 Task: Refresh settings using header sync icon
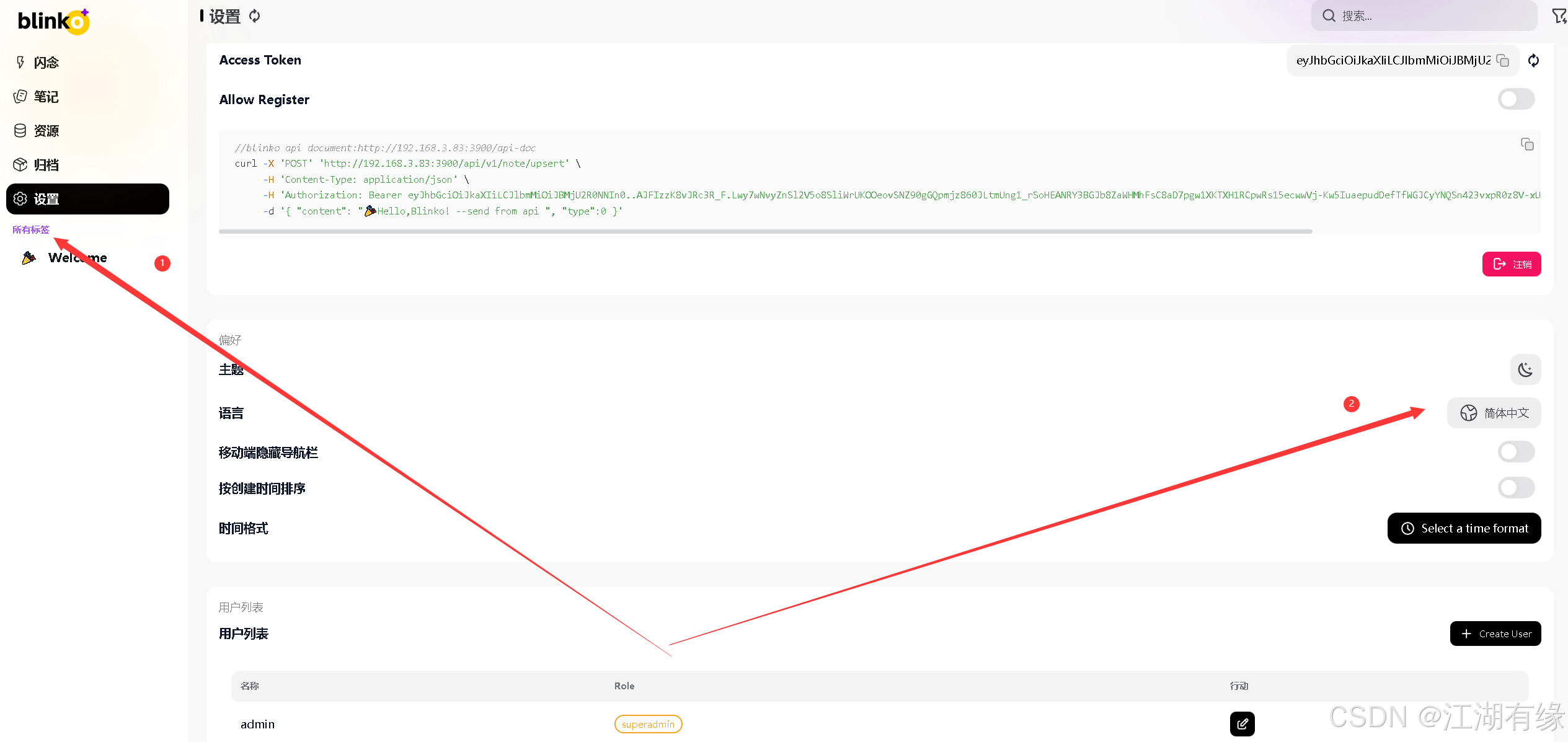255,16
